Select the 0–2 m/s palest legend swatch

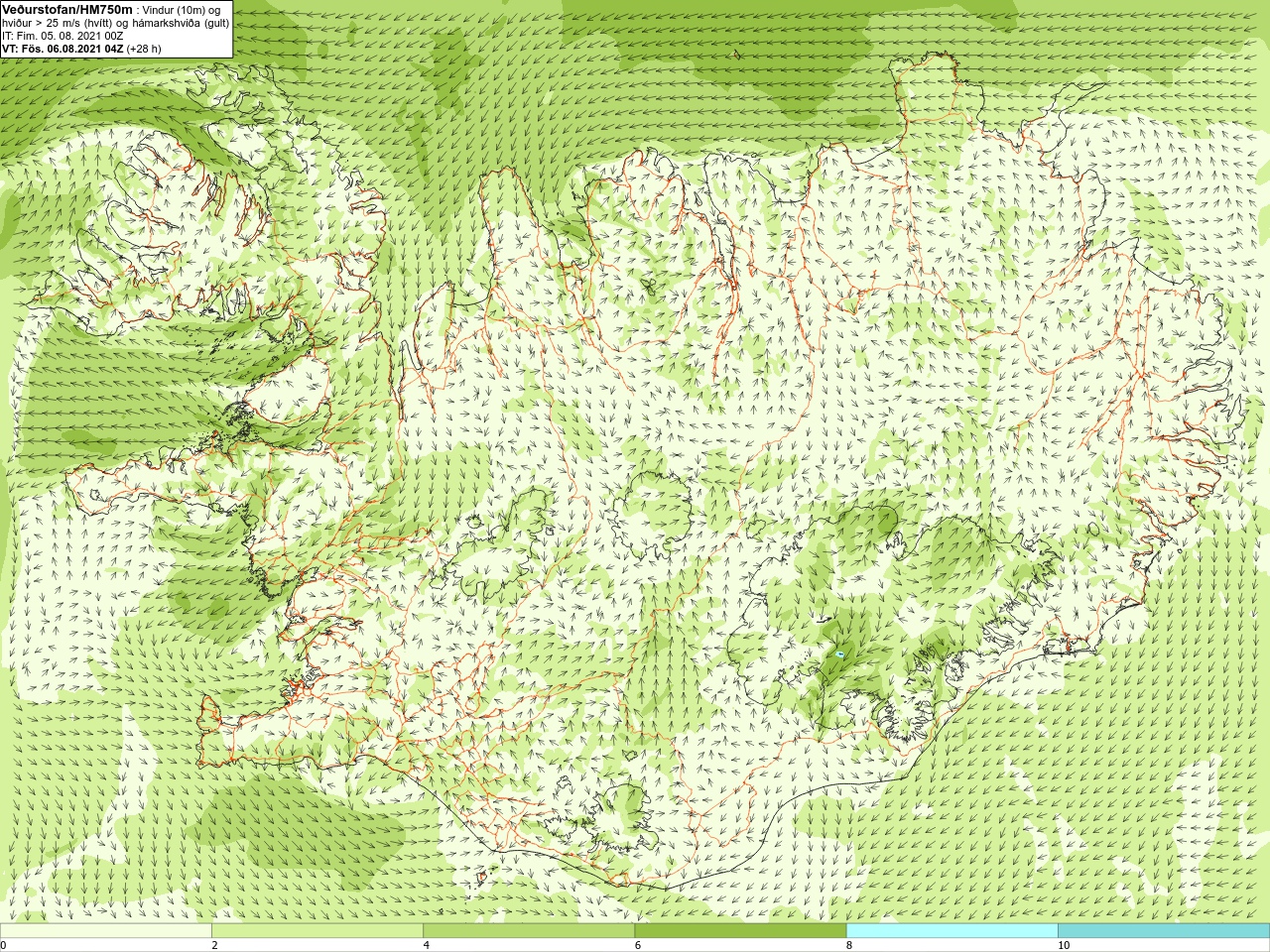click(x=106, y=931)
